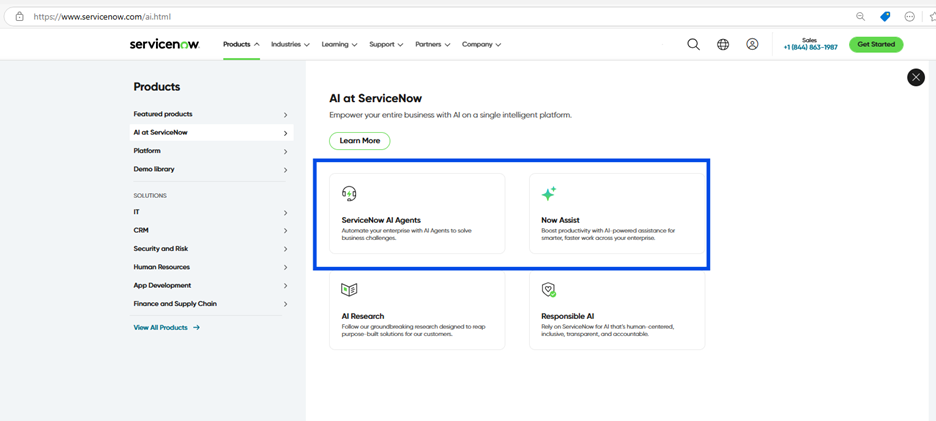Open the user account profile icon
Screen dimensions: 936x421
(x=752, y=44)
